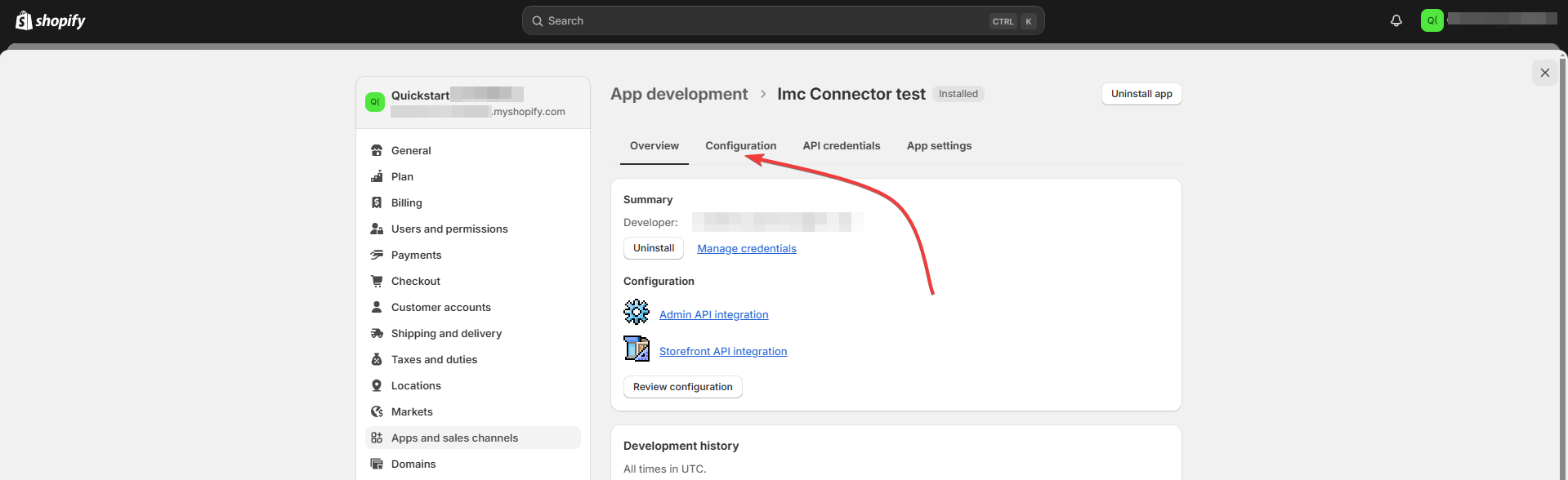Open Users and permissions settings
This screenshot has height=480, width=1568.
coord(449,229)
